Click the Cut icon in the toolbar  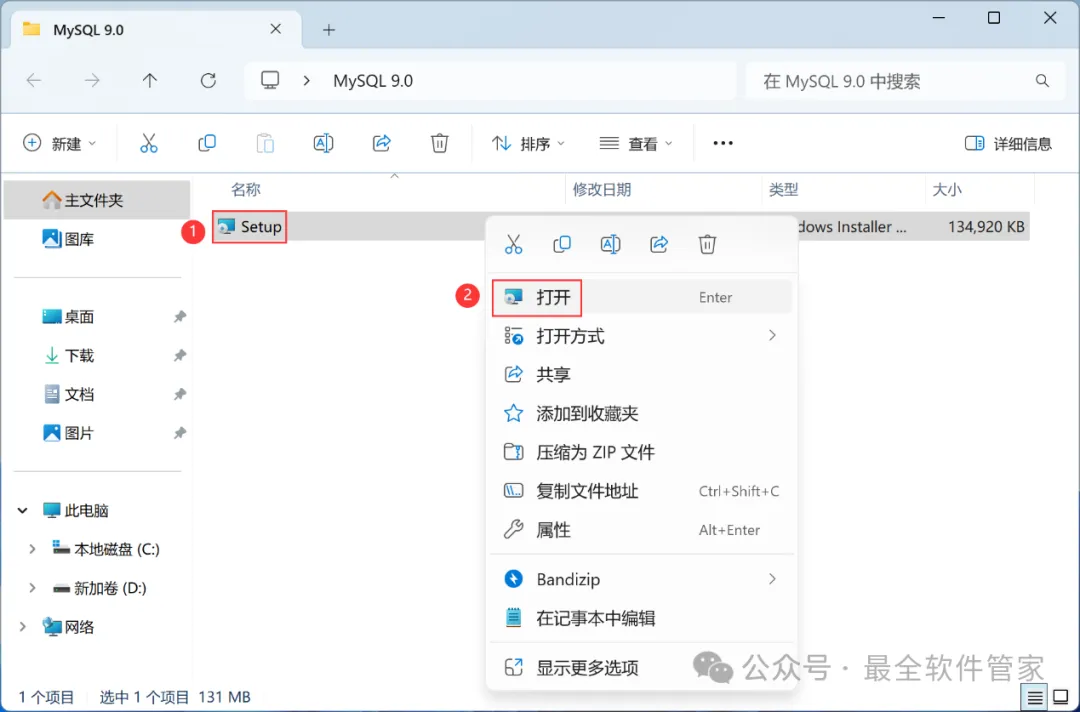[149, 143]
